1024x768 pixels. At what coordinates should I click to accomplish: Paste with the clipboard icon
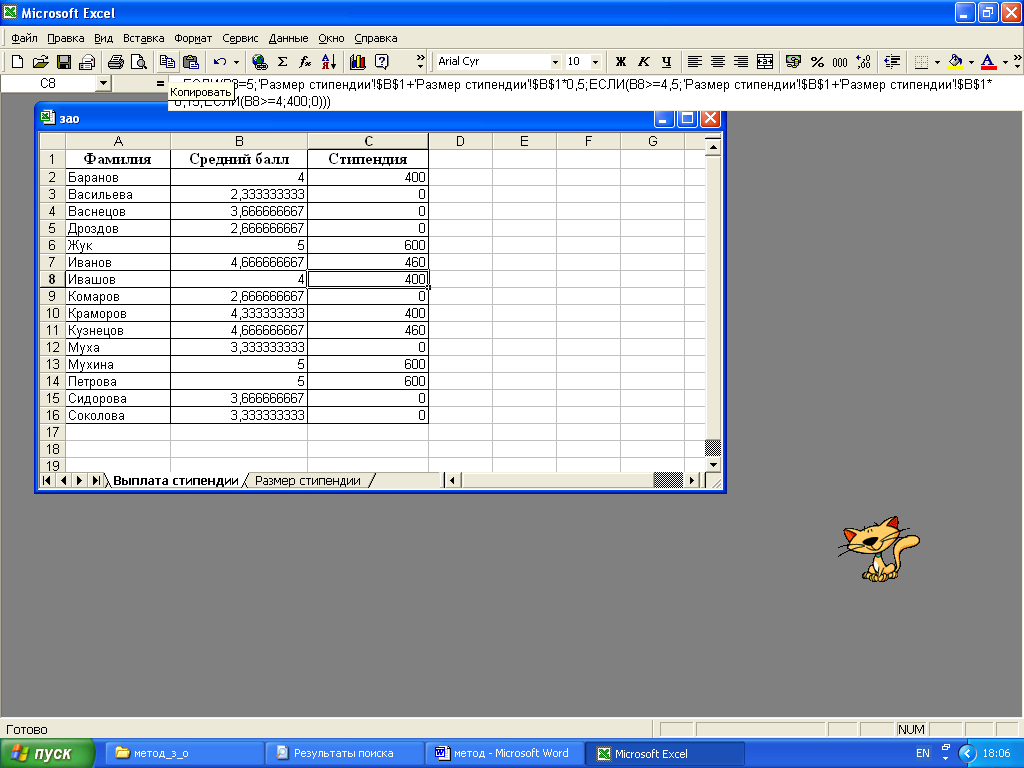point(190,61)
